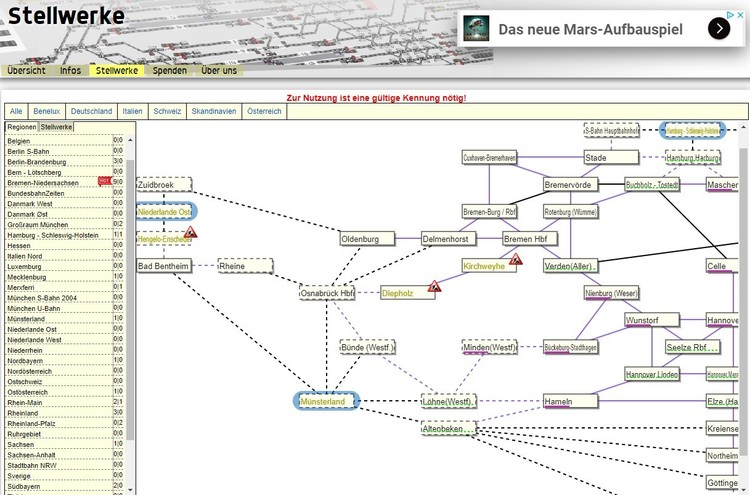The height and width of the screenshot is (495, 750).
Task: Select the Alle filter tab
Action: tap(16, 111)
